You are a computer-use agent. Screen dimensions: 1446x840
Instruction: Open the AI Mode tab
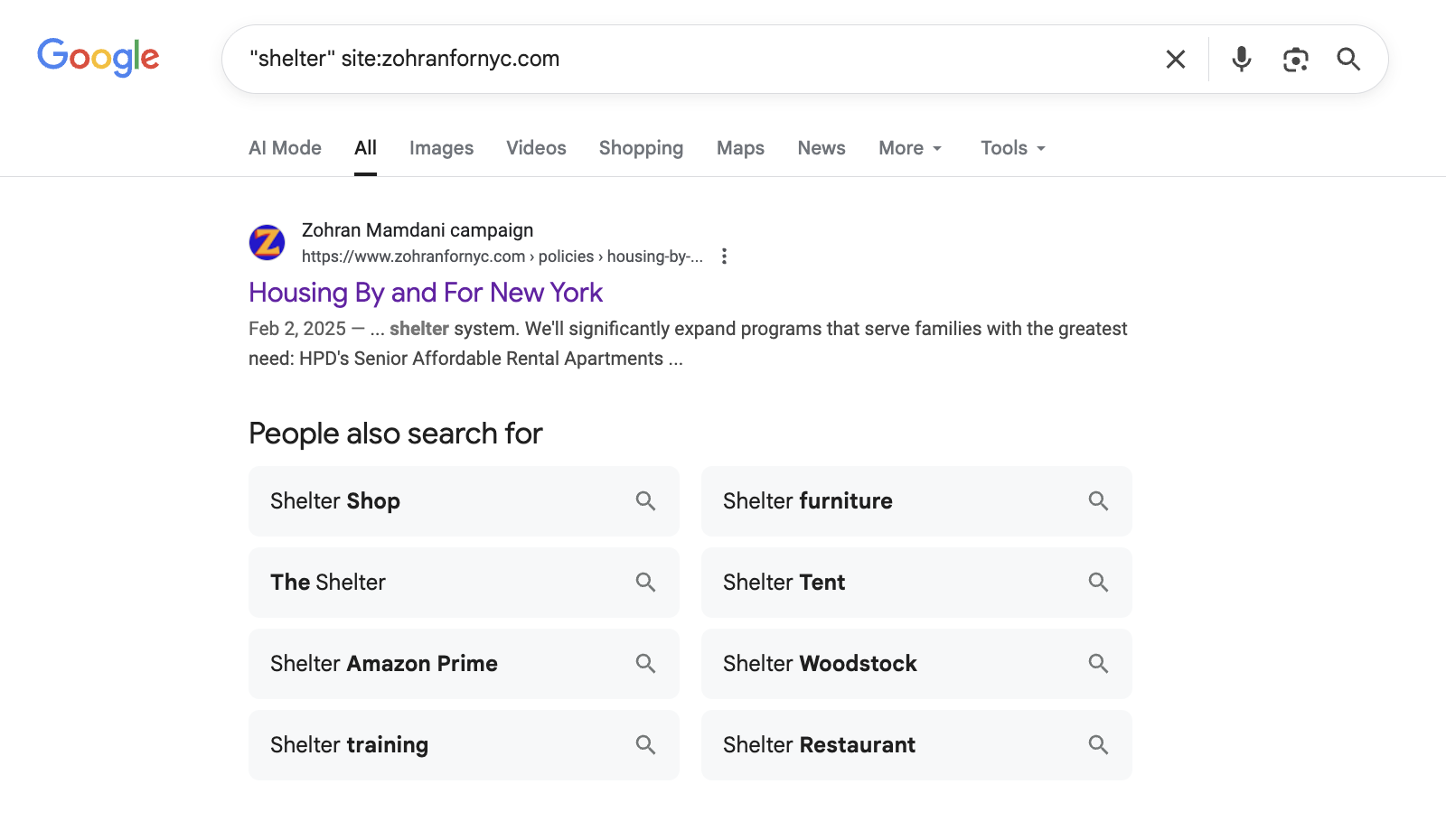(x=285, y=148)
